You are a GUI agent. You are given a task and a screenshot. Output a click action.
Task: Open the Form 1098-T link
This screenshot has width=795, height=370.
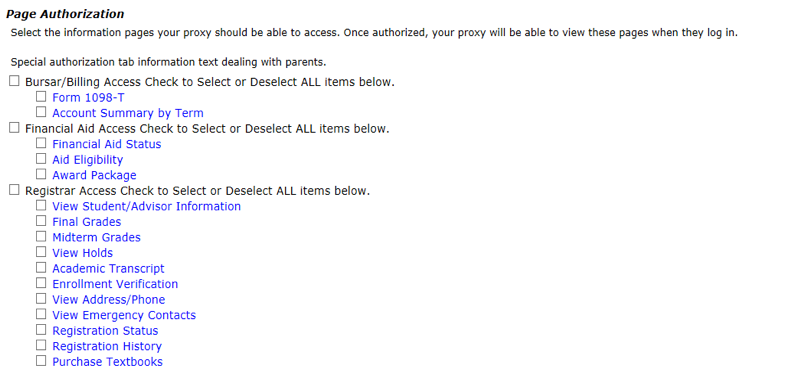pos(88,97)
